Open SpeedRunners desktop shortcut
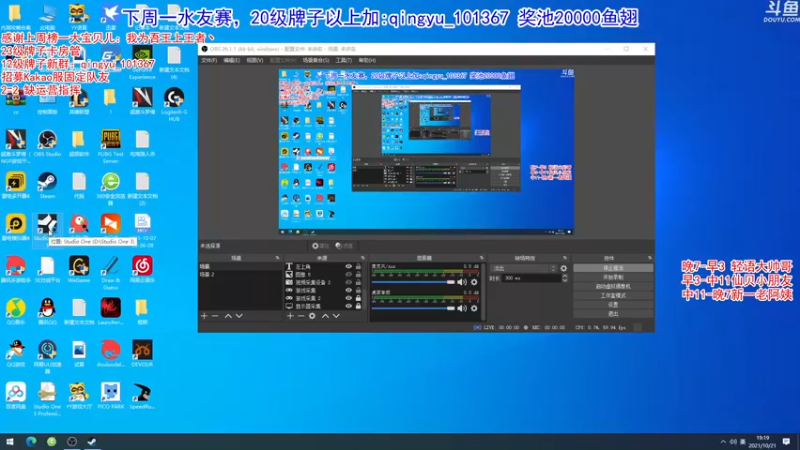 coord(142,396)
